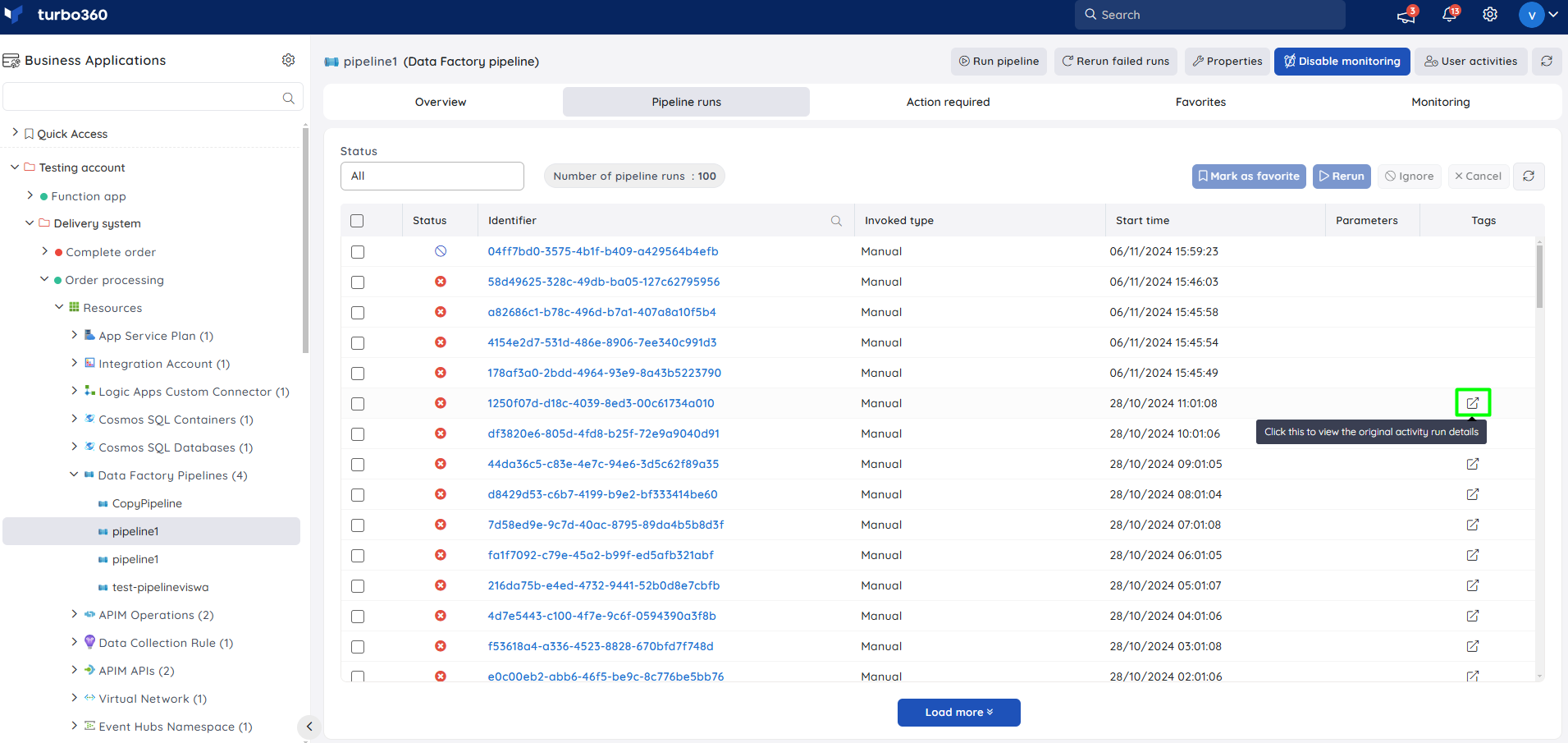Select checkbox for run df3820e6
The image size is (1568, 743).
coord(358,434)
